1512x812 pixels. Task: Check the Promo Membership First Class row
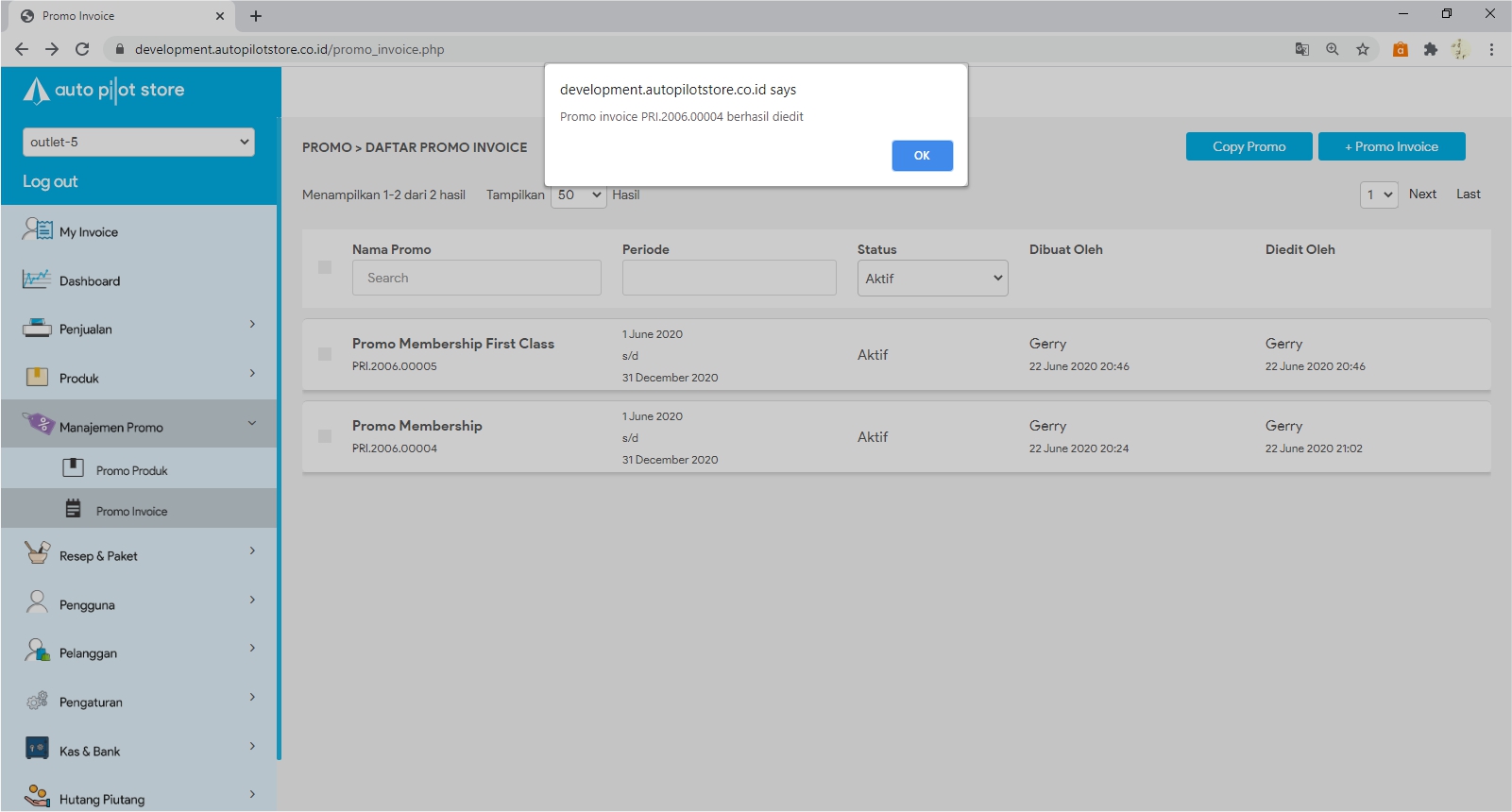pos(325,354)
